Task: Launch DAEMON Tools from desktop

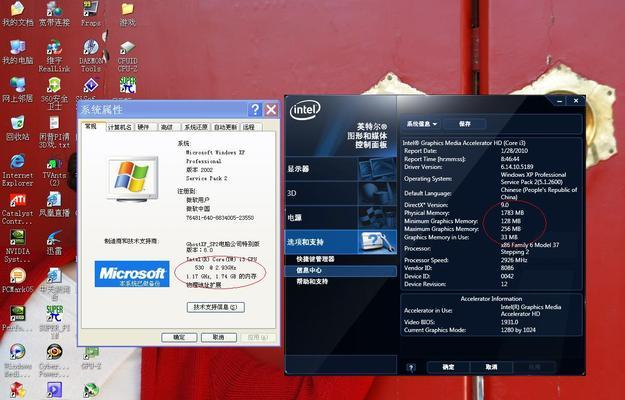Action: [91, 56]
